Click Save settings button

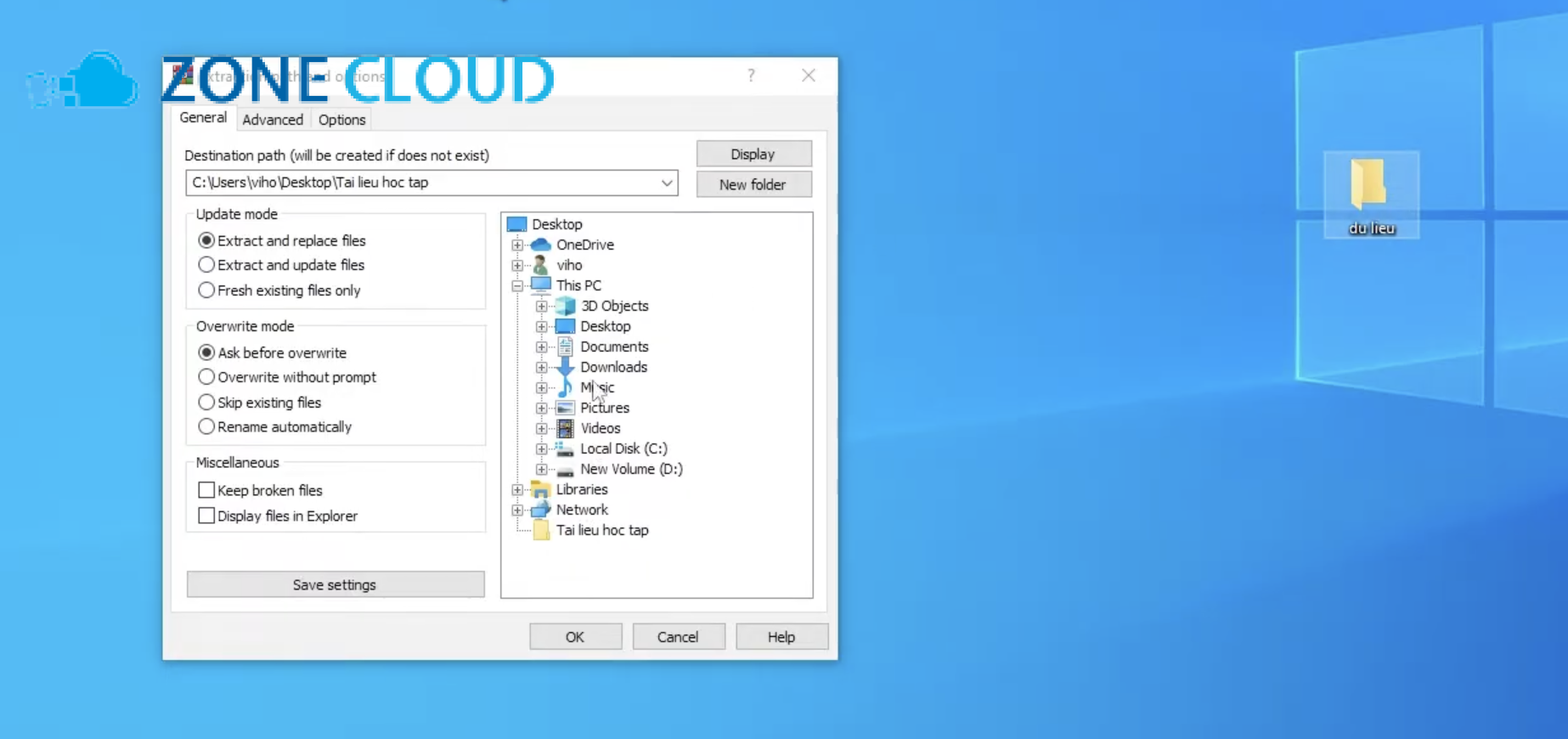(x=336, y=584)
